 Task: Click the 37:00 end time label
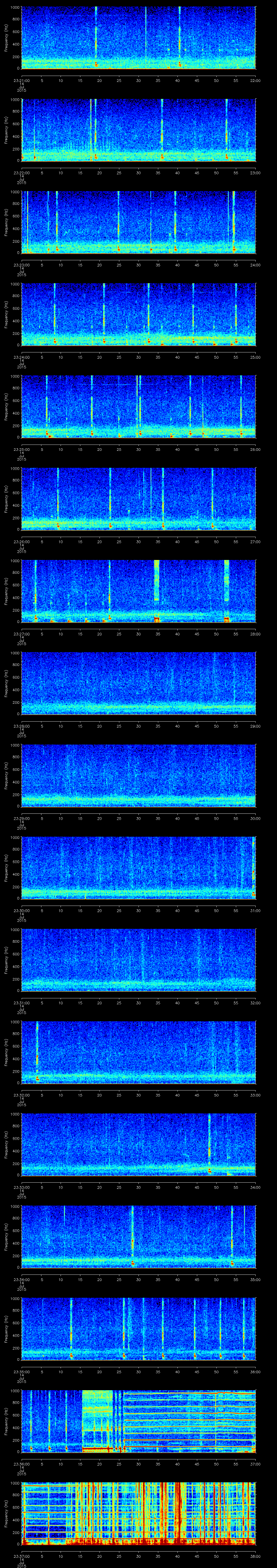pyautogui.click(x=255, y=1463)
